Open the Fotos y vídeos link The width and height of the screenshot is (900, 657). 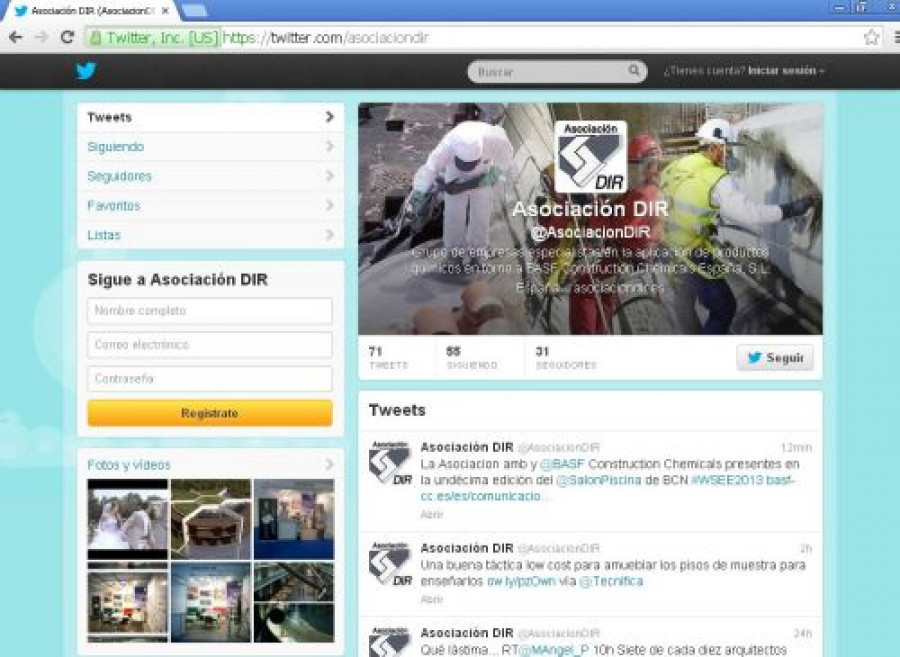click(129, 465)
